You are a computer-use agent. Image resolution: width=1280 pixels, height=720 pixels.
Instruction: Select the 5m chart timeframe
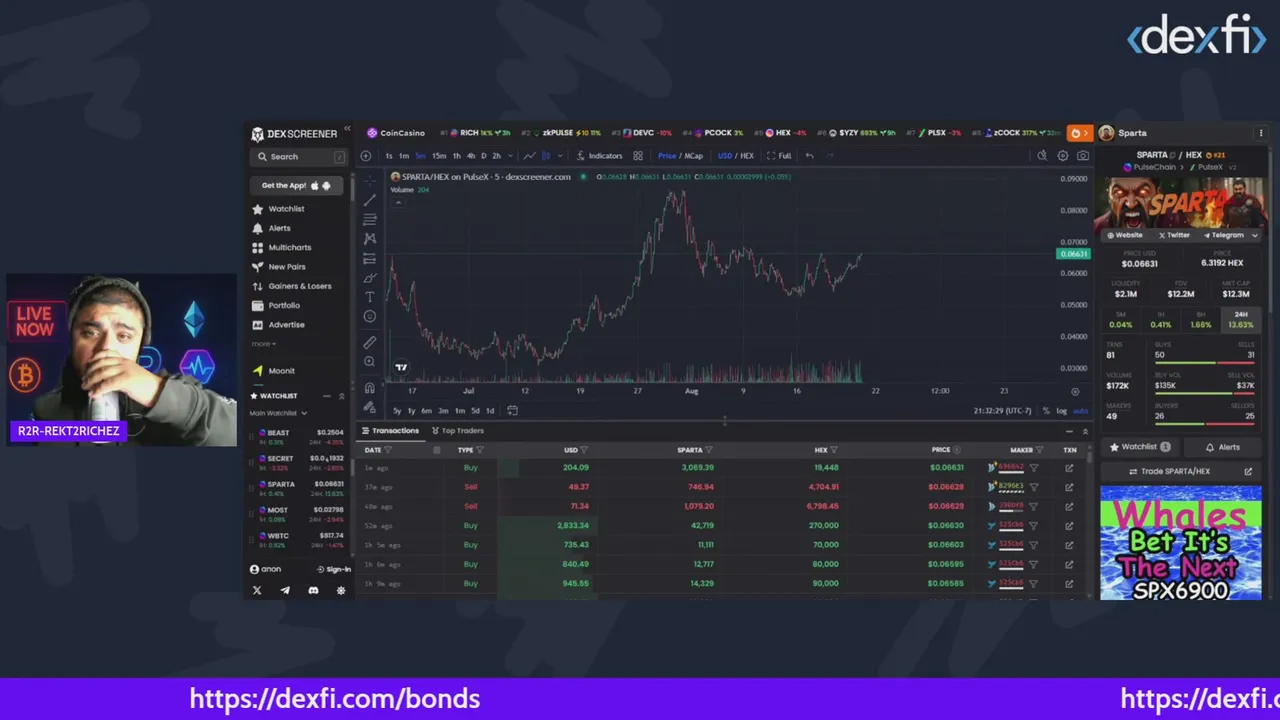click(420, 156)
